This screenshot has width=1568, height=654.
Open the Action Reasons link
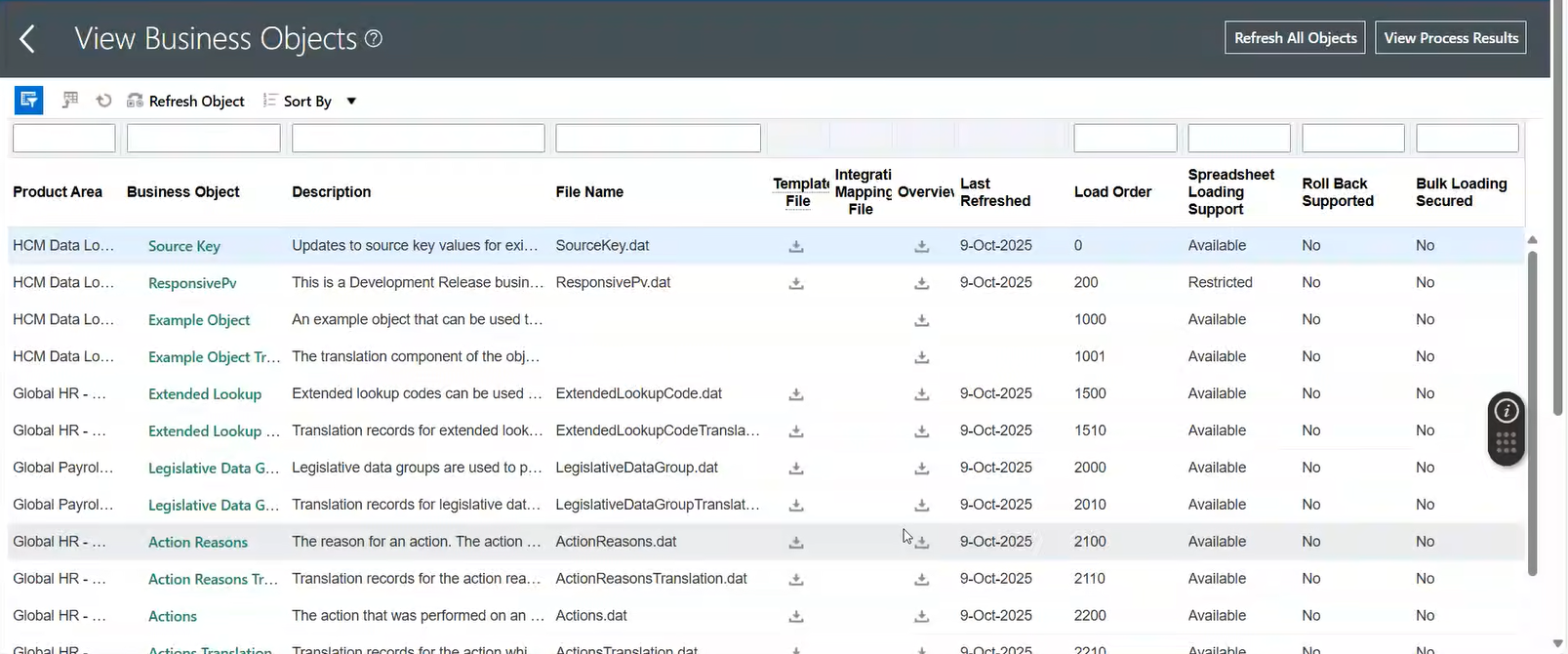point(198,543)
